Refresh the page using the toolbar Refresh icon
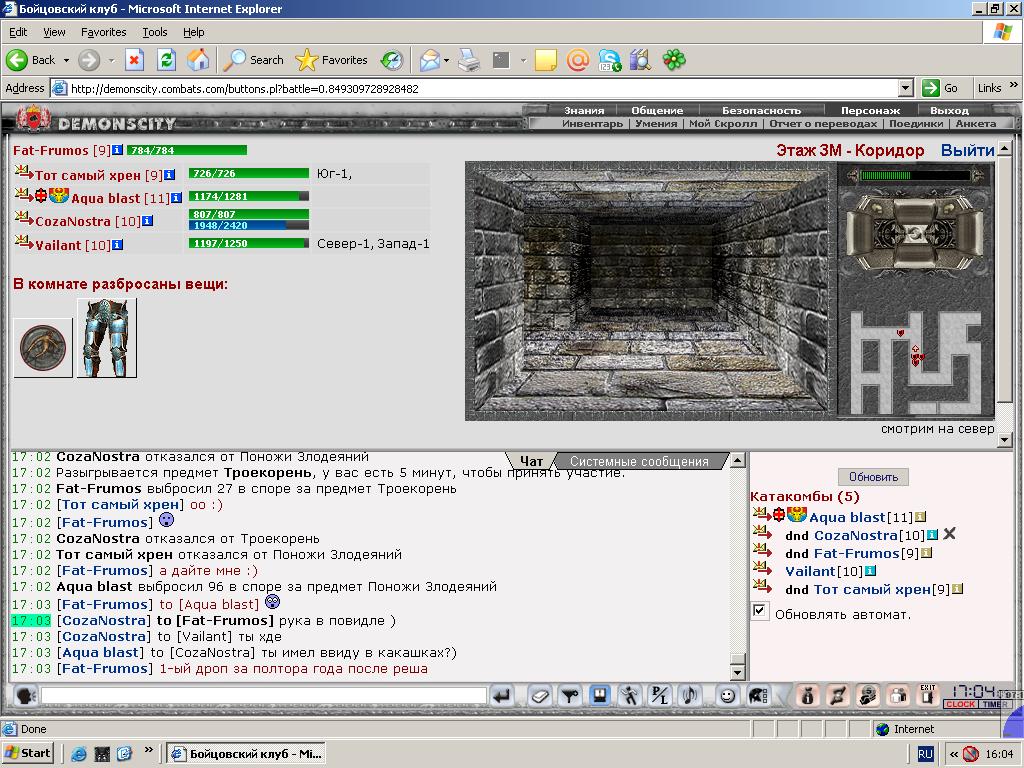This screenshot has height=768, width=1024. [167, 60]
